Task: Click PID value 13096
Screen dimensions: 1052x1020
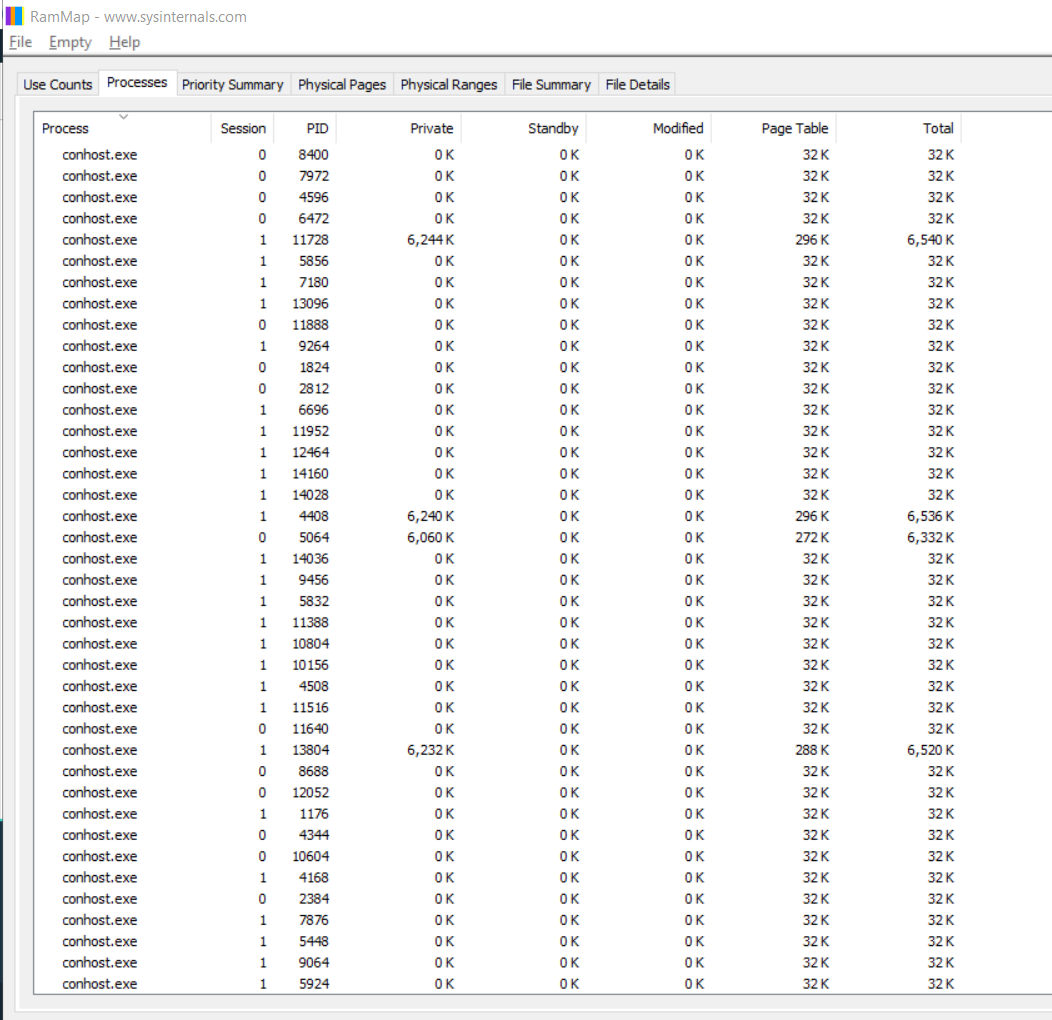Action: click(x=310, y=303)
